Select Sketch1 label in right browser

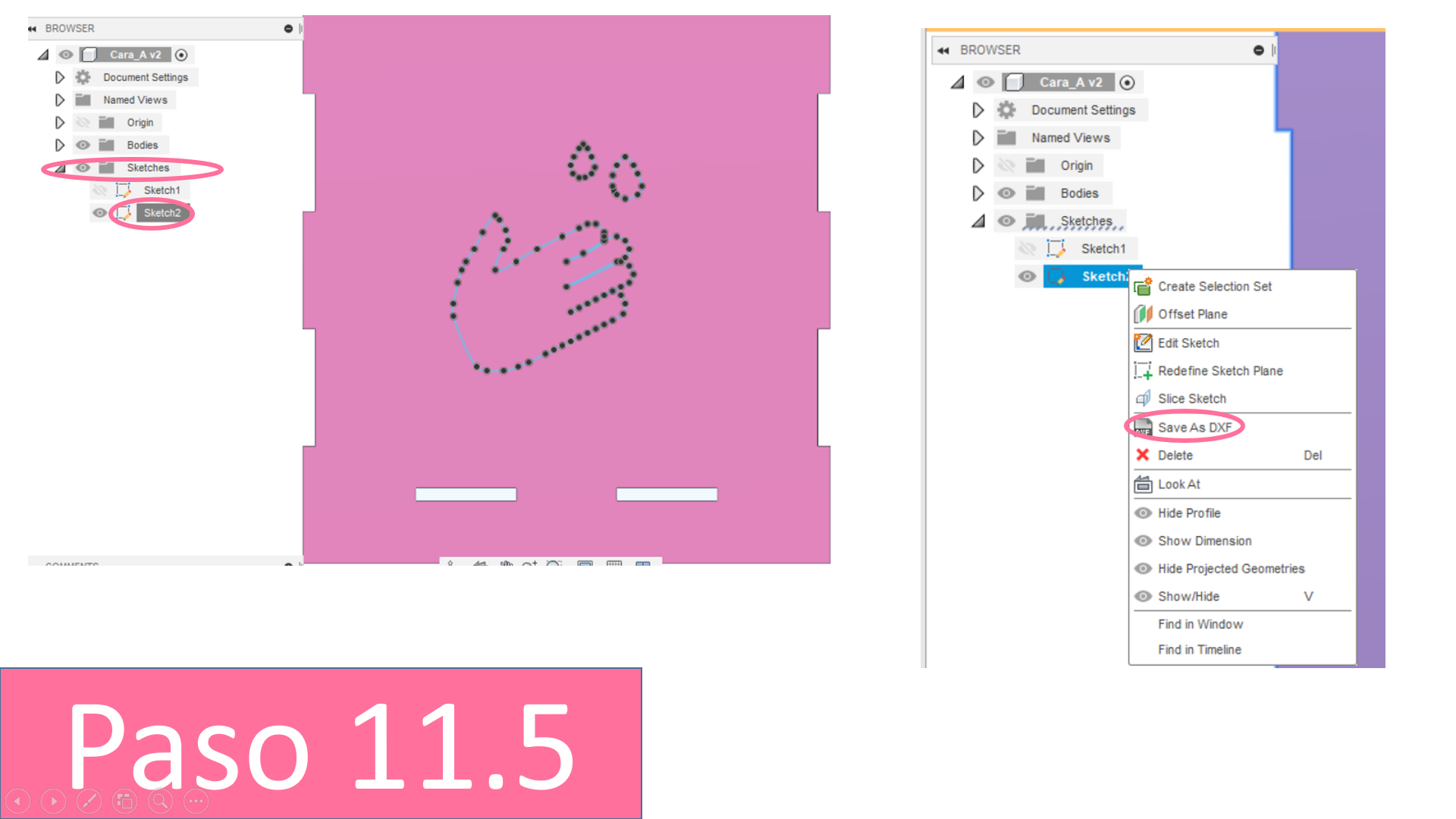[1103, 249]
